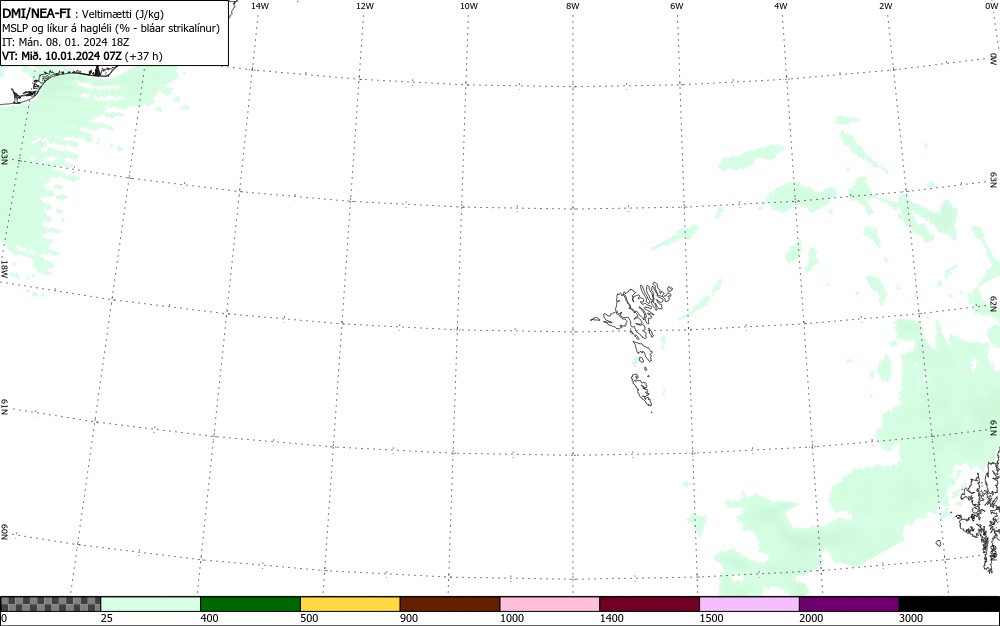1000x626 pixels.
Task: Click the legend value 900
Action: pyautogui.click(x=409, y=618)
